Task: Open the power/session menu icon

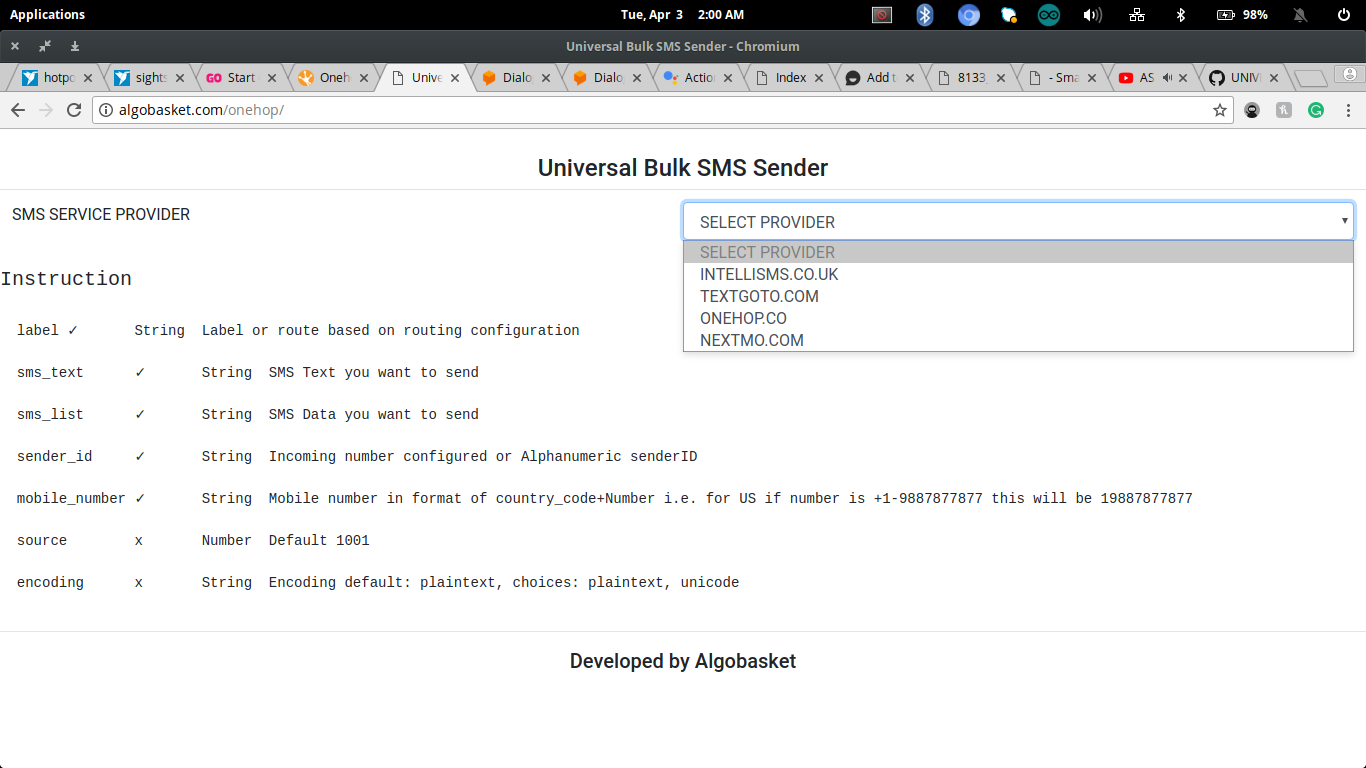Action: point(1344,15)
